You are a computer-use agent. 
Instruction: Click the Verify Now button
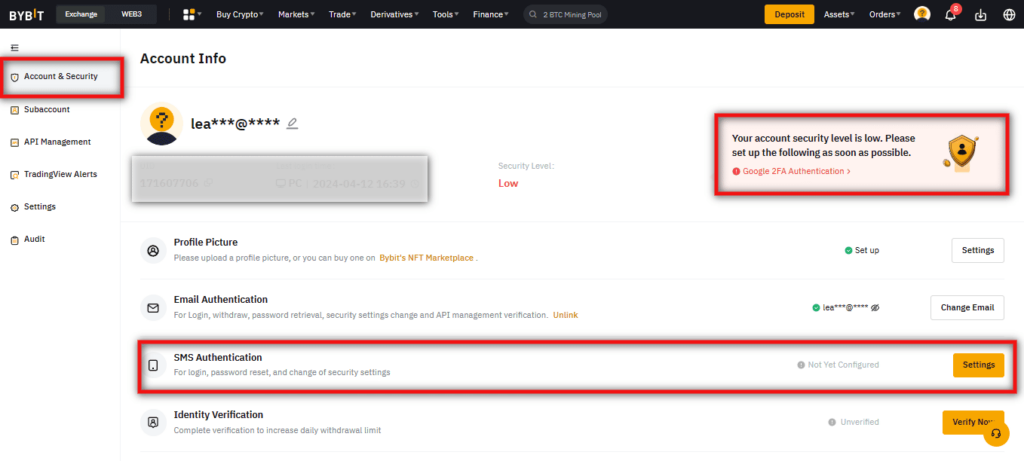(x=972, y=422)
